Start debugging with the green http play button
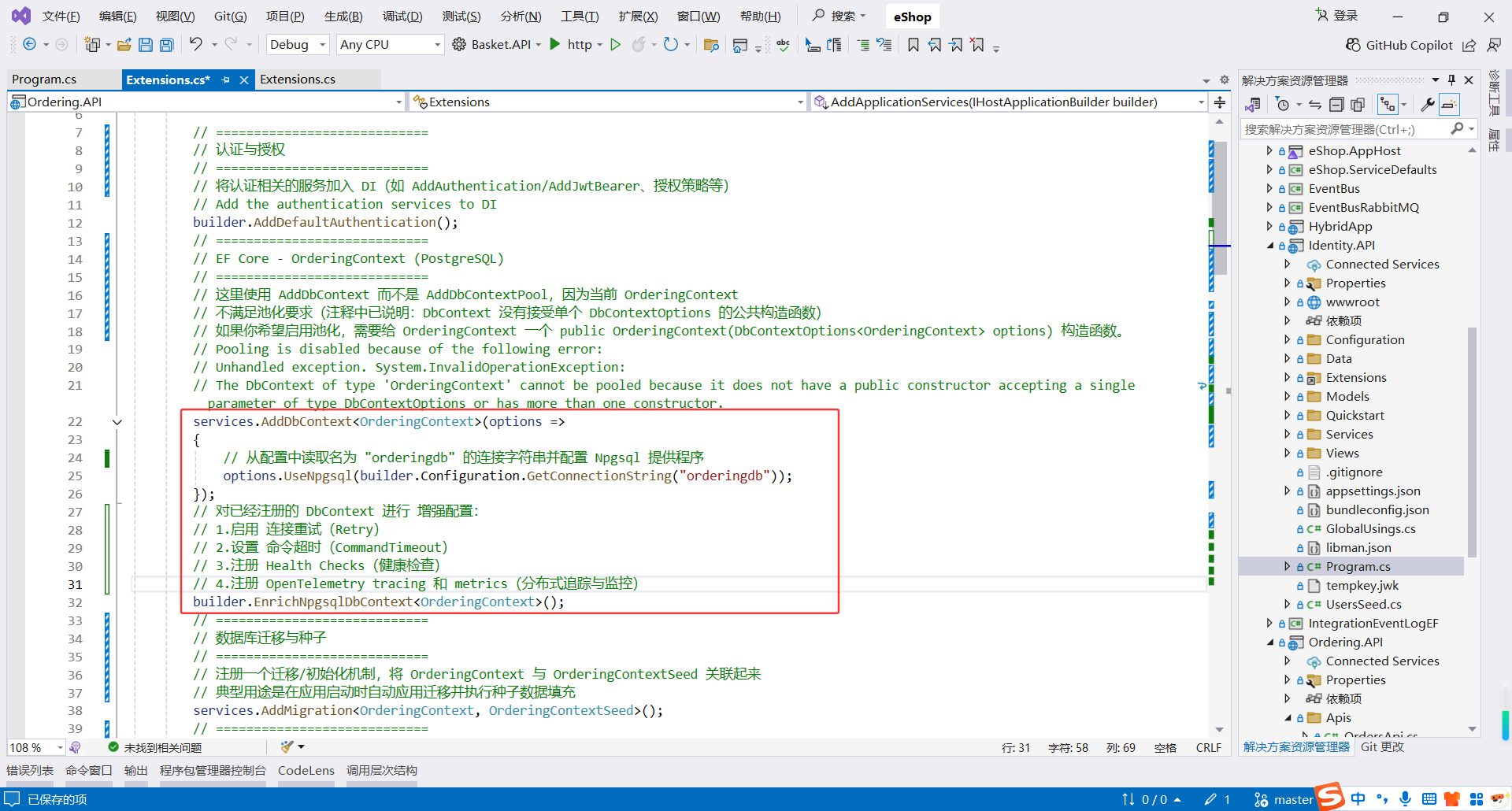 tap(555, 45)
